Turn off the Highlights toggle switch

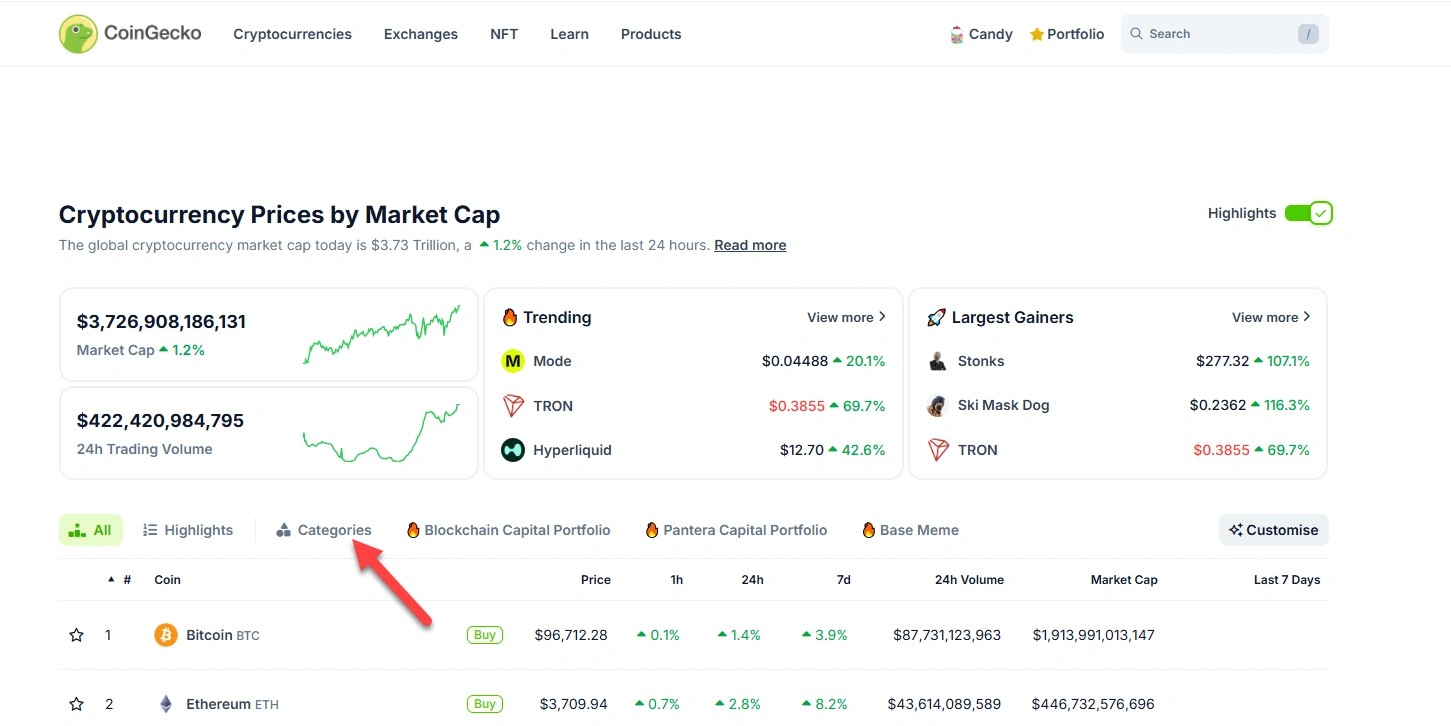[1308, 213]
